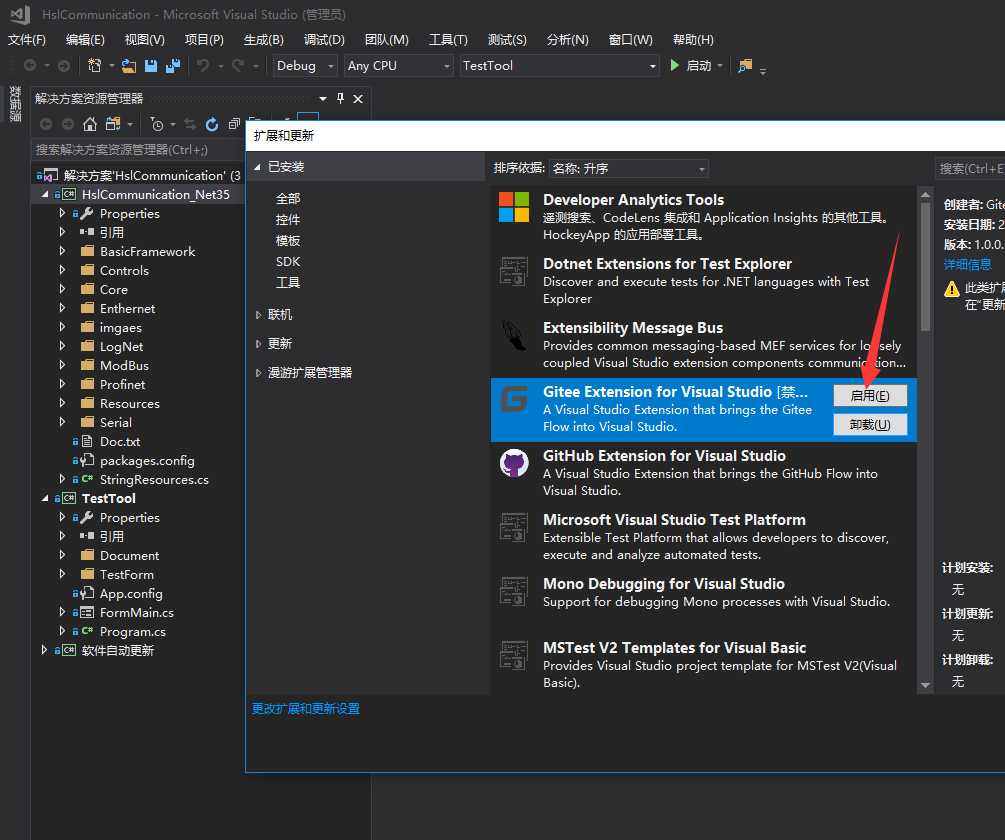Image resolution: width=1005 pixels, height=840 pixels.
Task: Click the refresh icon in Solution Explorer
Action: pyautogui.click(x=212, y=124)
